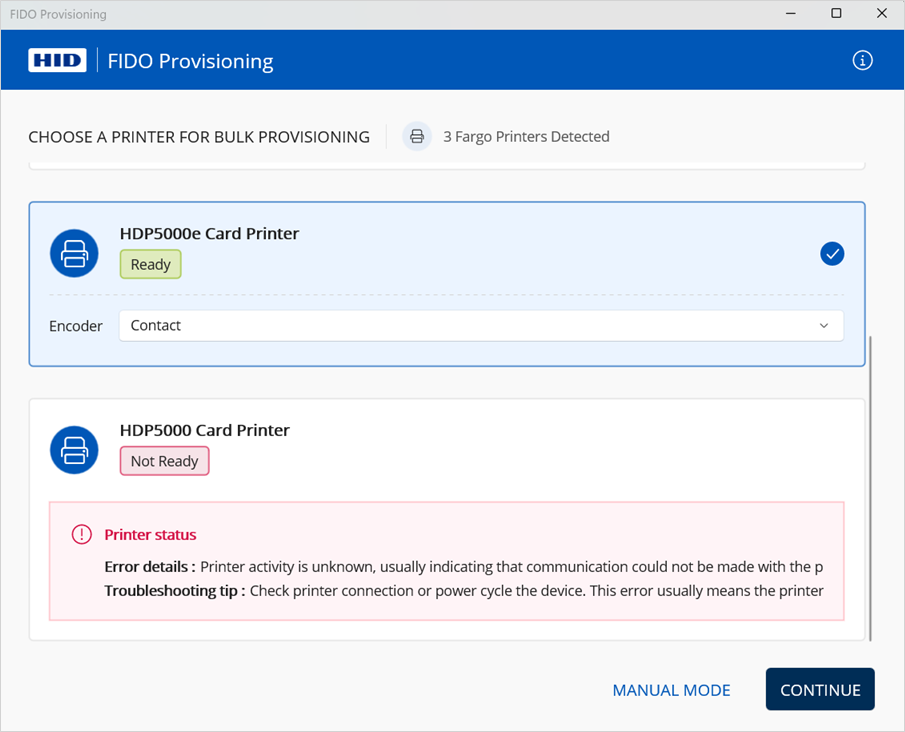
Task: Click the red Printer status warning icon
Action: (x=82, y=535)
